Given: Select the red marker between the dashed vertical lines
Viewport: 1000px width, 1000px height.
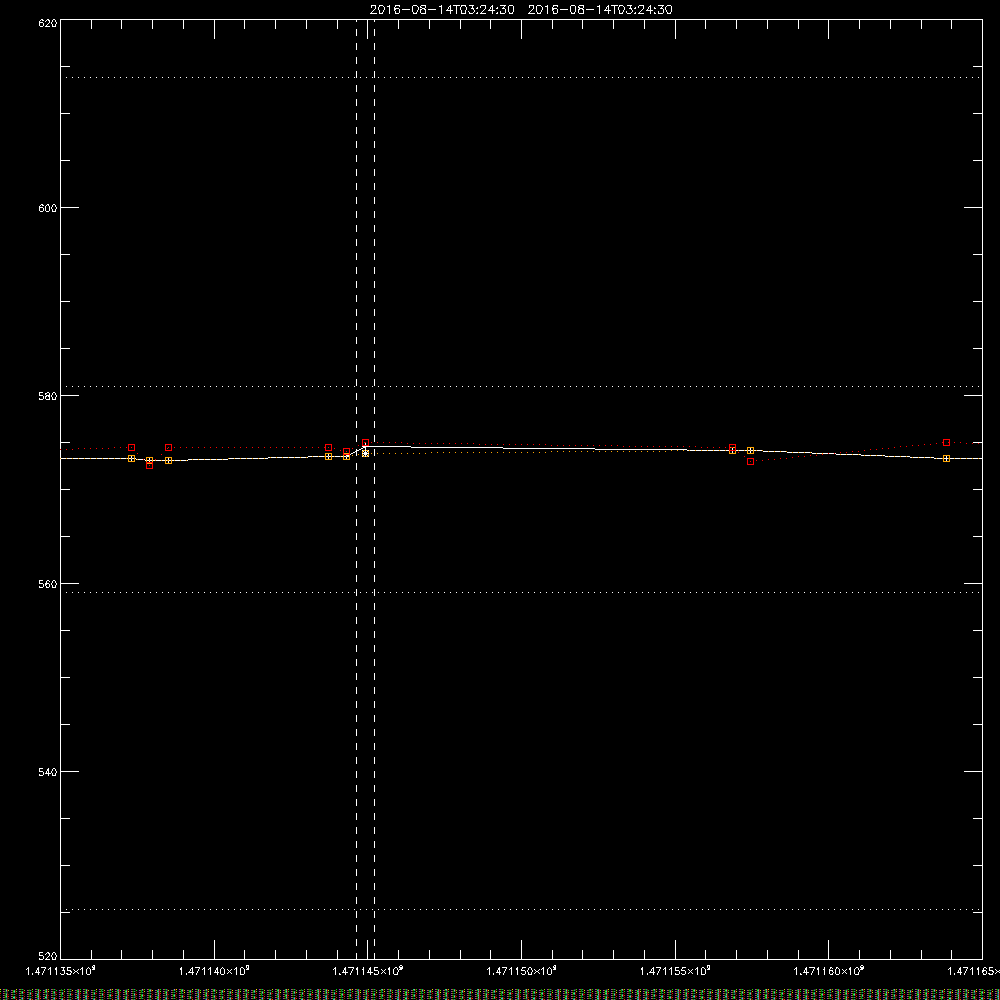Looking at the screenshot, I should [365, 443].
